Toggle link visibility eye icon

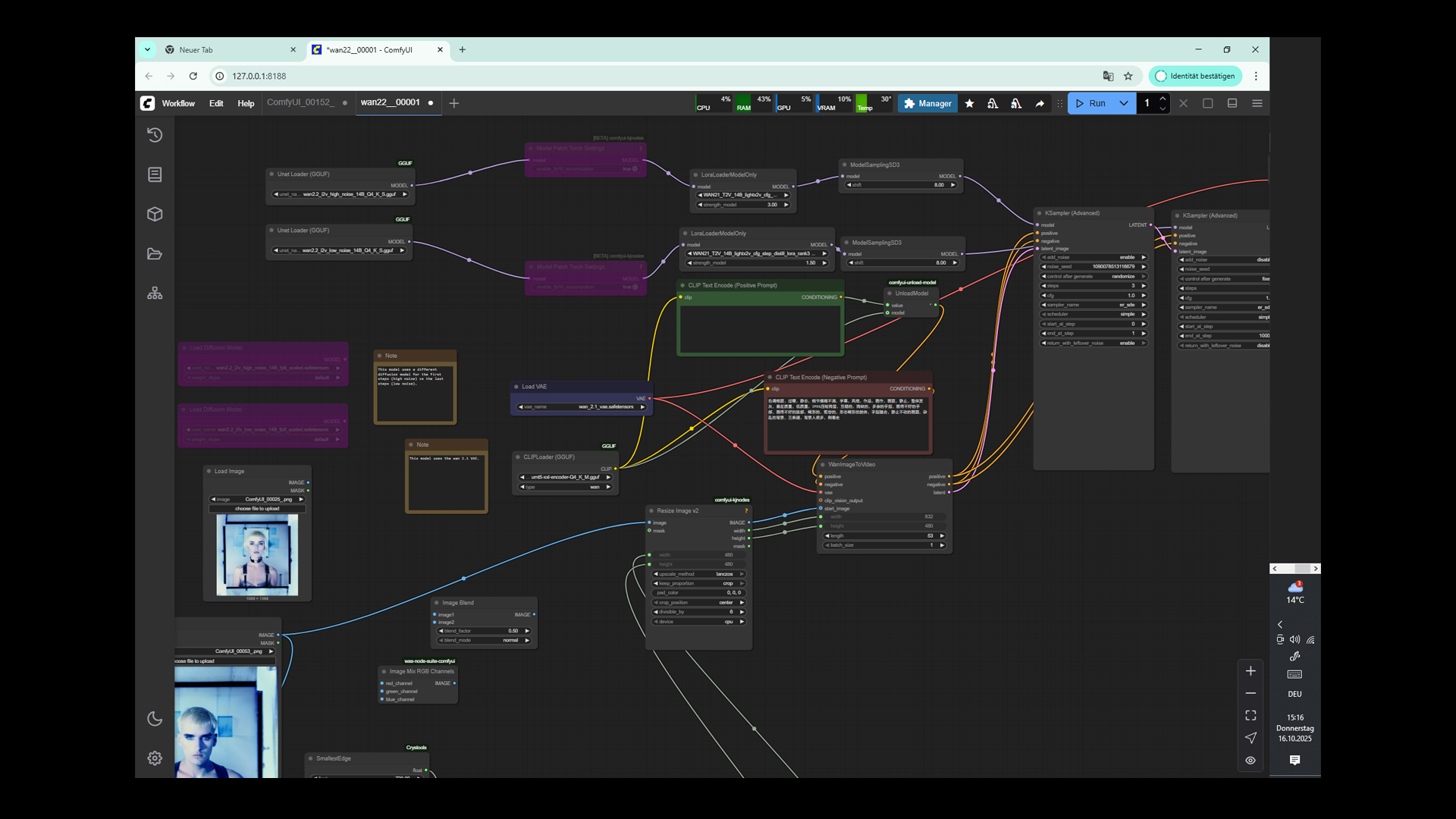pos(1250,760)
